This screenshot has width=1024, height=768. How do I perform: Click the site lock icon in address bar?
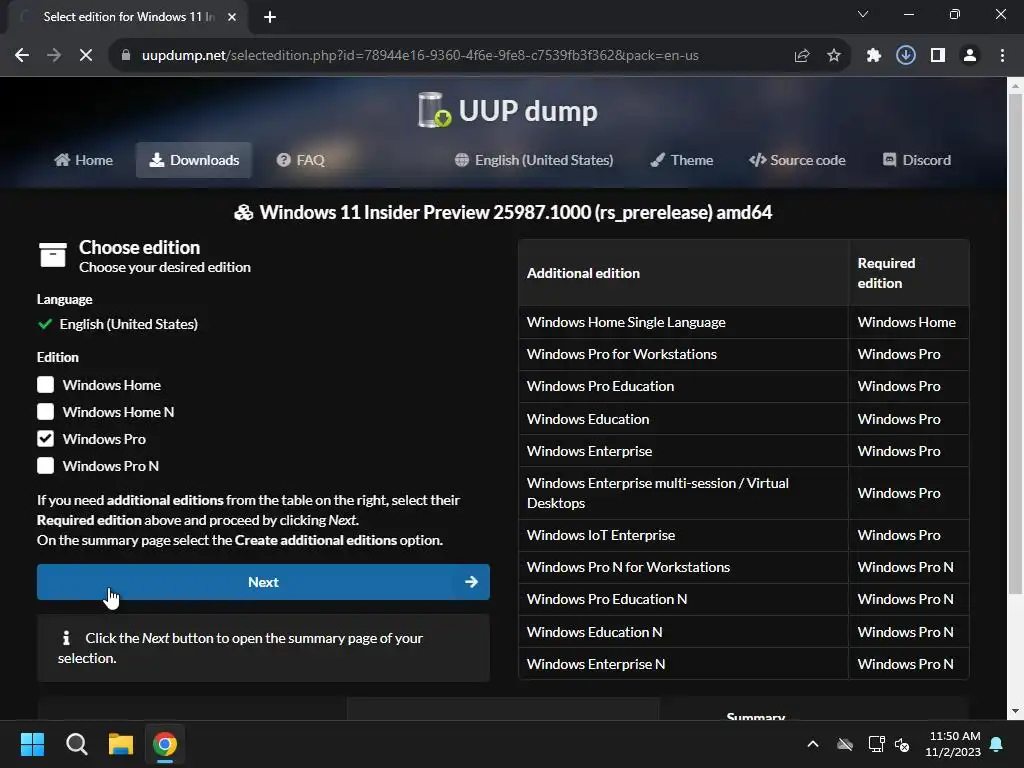[x=126, y=56]
